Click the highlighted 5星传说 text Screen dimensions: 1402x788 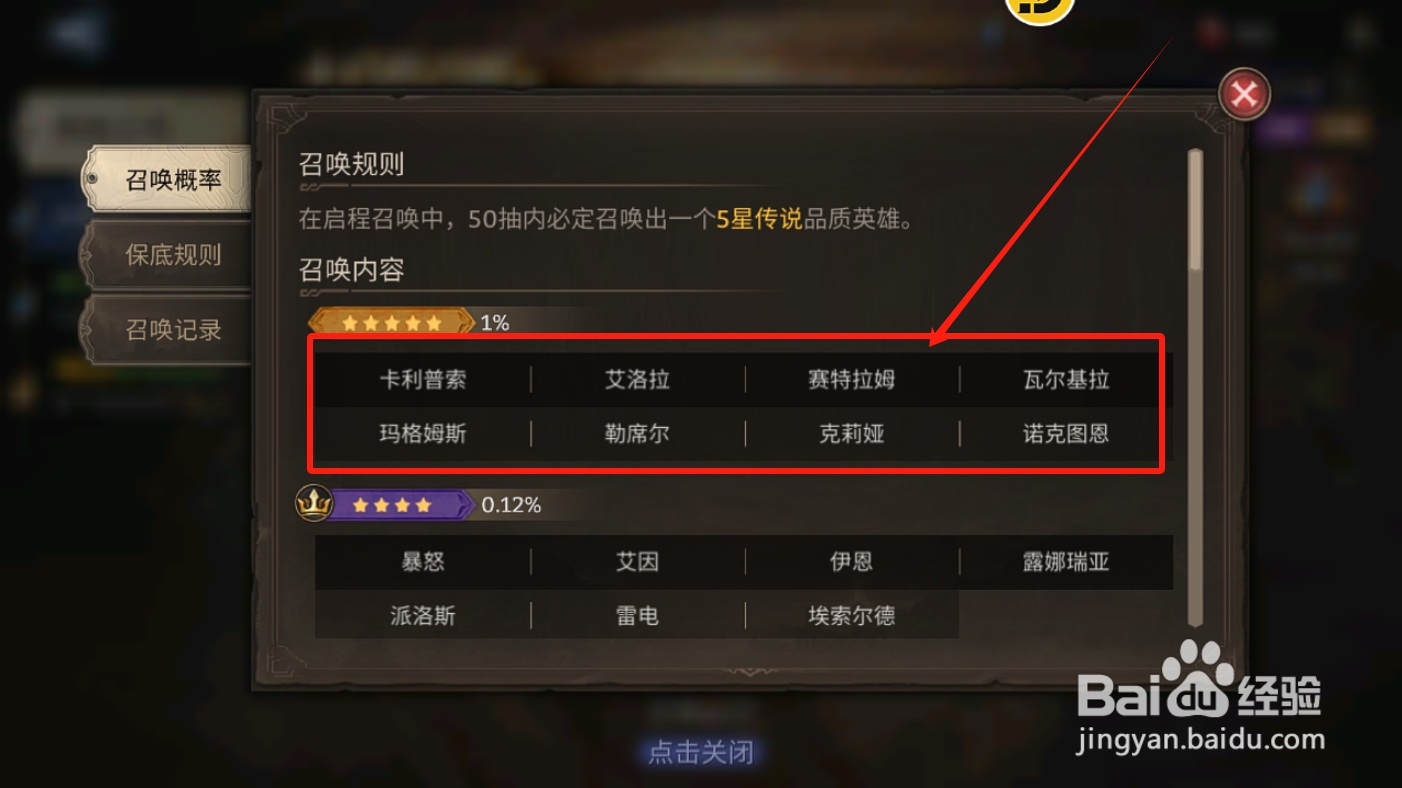point(760,219)
